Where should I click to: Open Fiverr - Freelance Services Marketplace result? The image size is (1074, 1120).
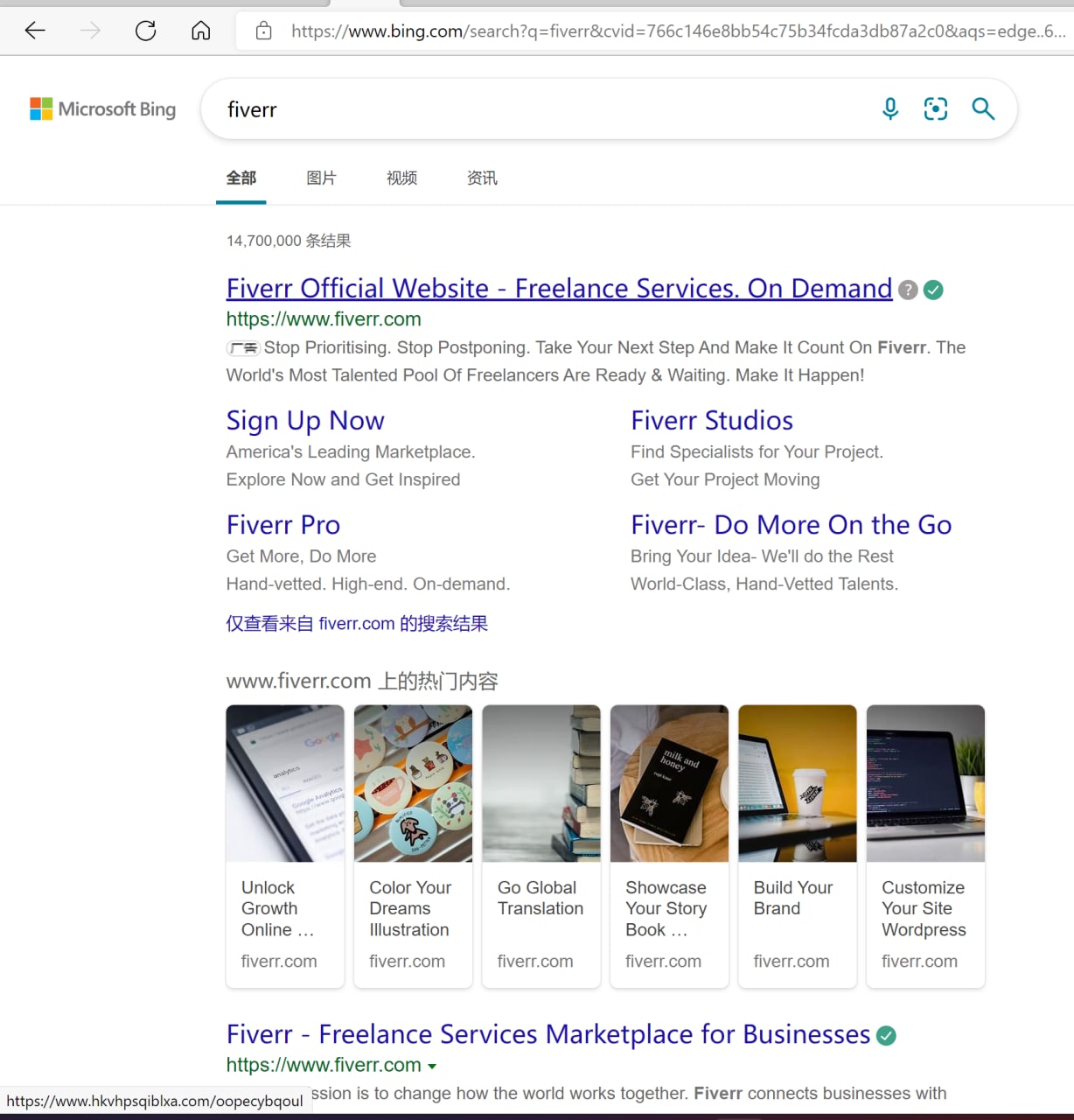tap(548, 1034)
